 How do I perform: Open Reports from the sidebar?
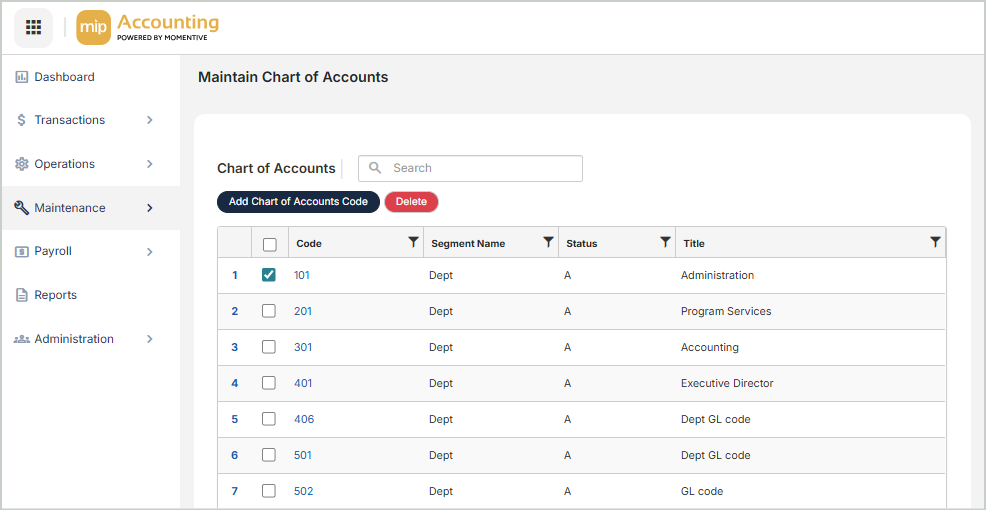pos(55,295)
